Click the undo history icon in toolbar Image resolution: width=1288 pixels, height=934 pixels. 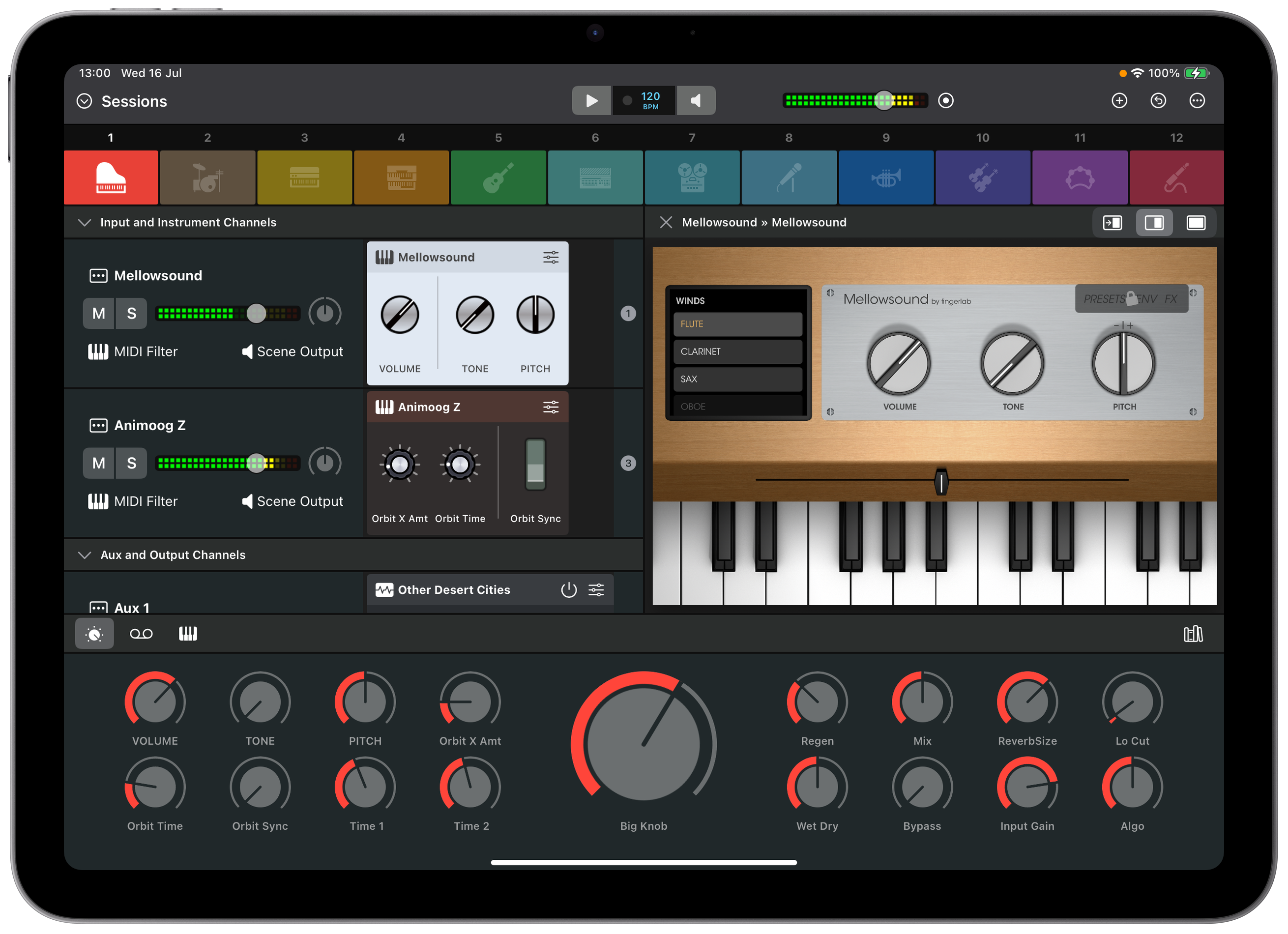[1158, 101]
